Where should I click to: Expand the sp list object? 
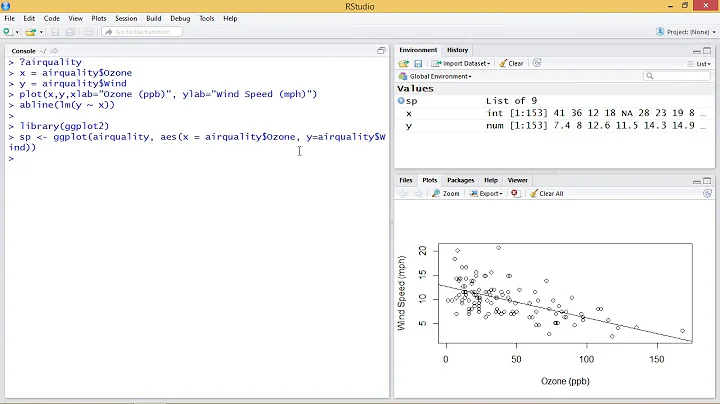401,101
